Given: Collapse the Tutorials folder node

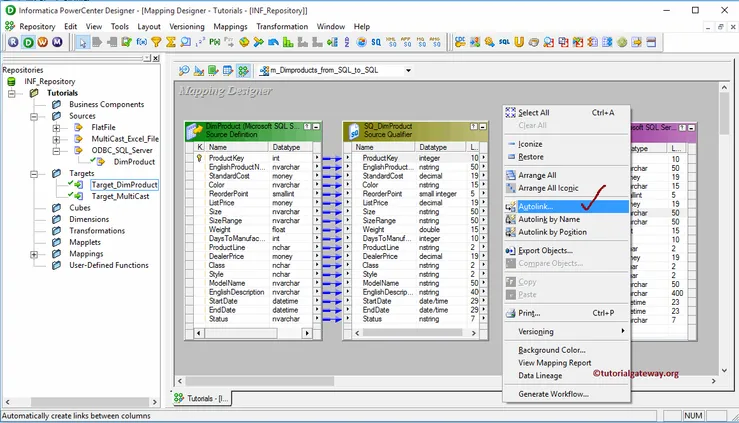Looking at the screenshot, I should tap(12, 93).
